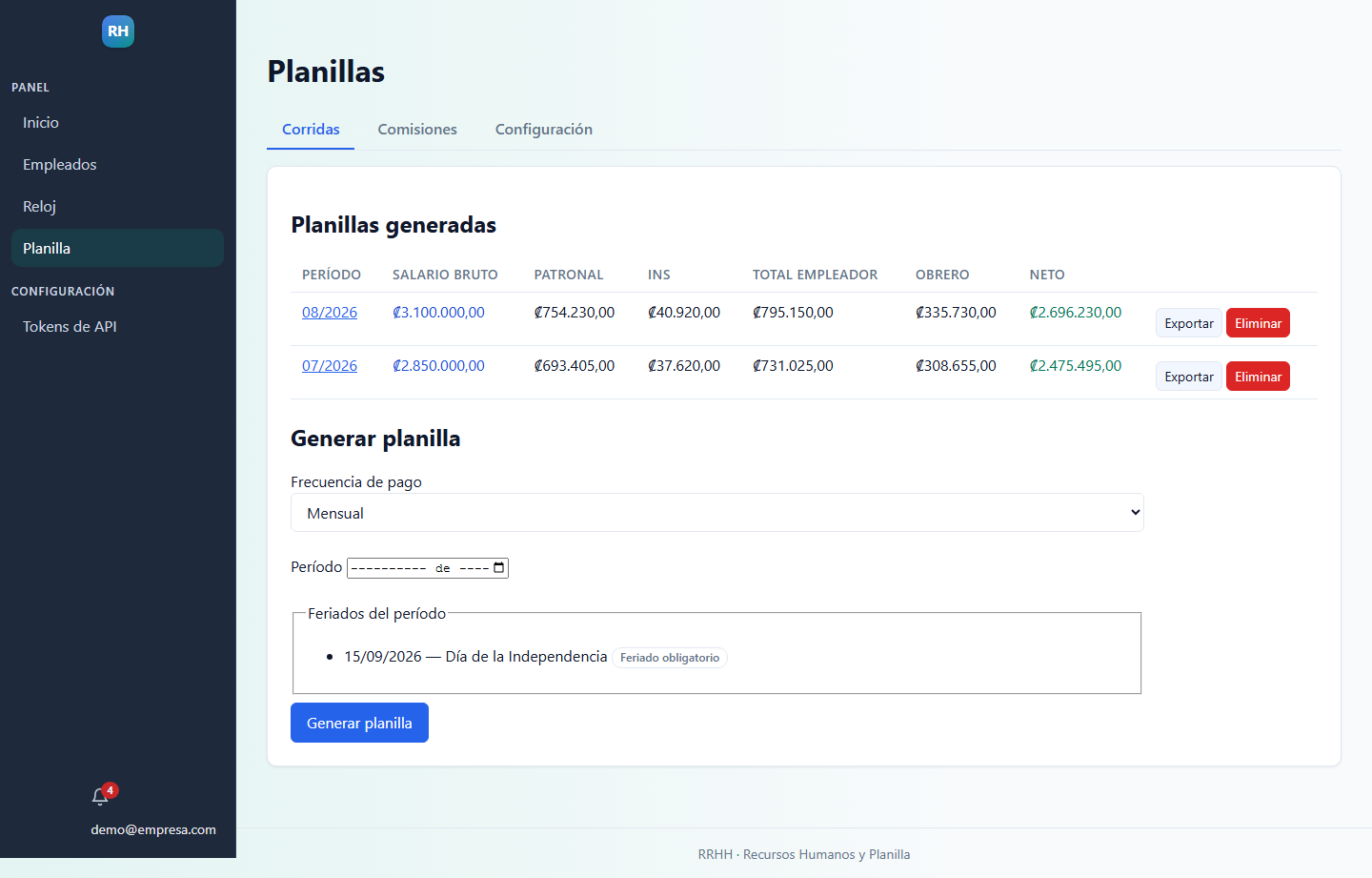Click the NETO column header

pos(1047,275)
